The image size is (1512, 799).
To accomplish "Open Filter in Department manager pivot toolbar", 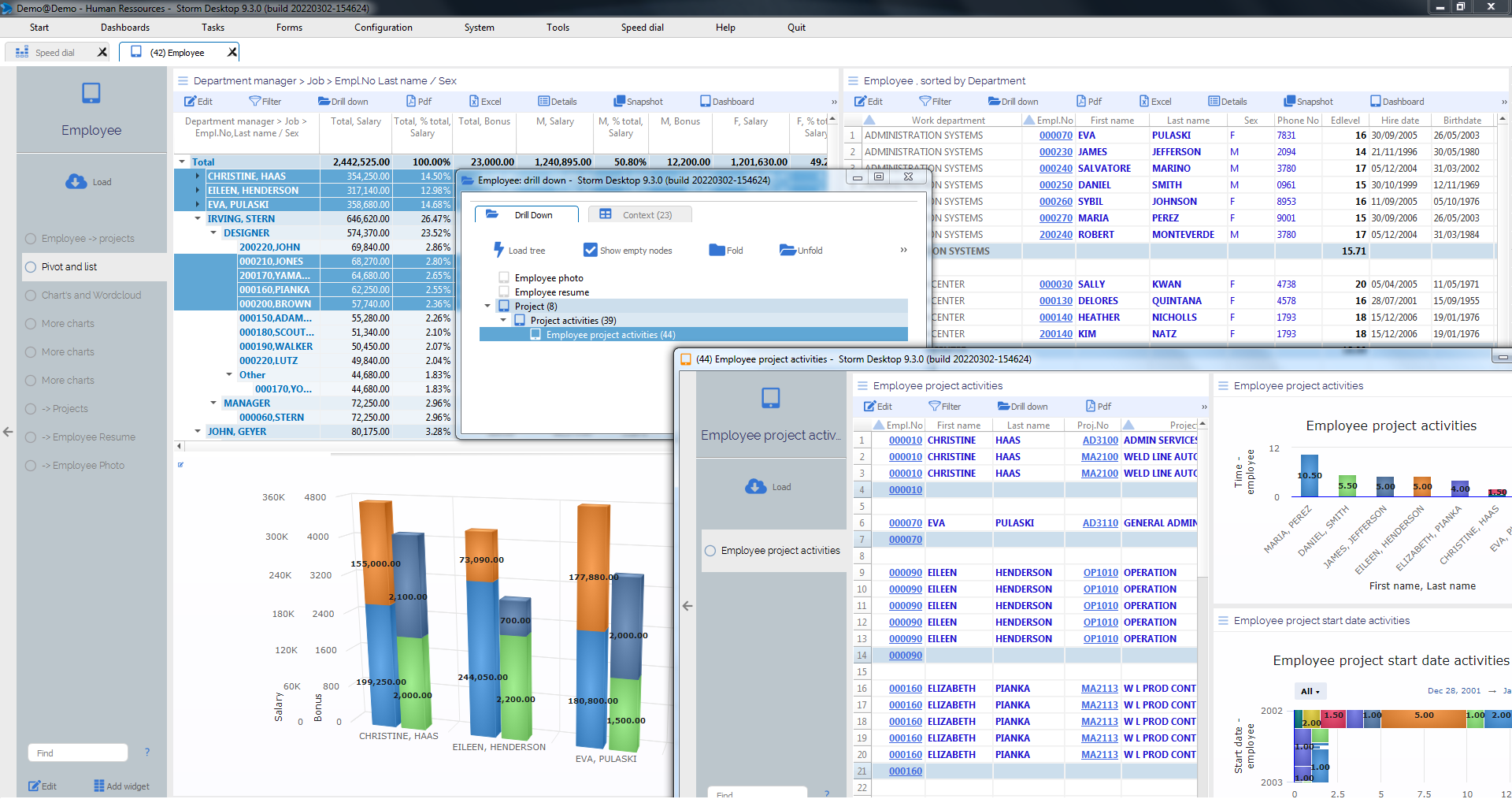I will (265, 102).
